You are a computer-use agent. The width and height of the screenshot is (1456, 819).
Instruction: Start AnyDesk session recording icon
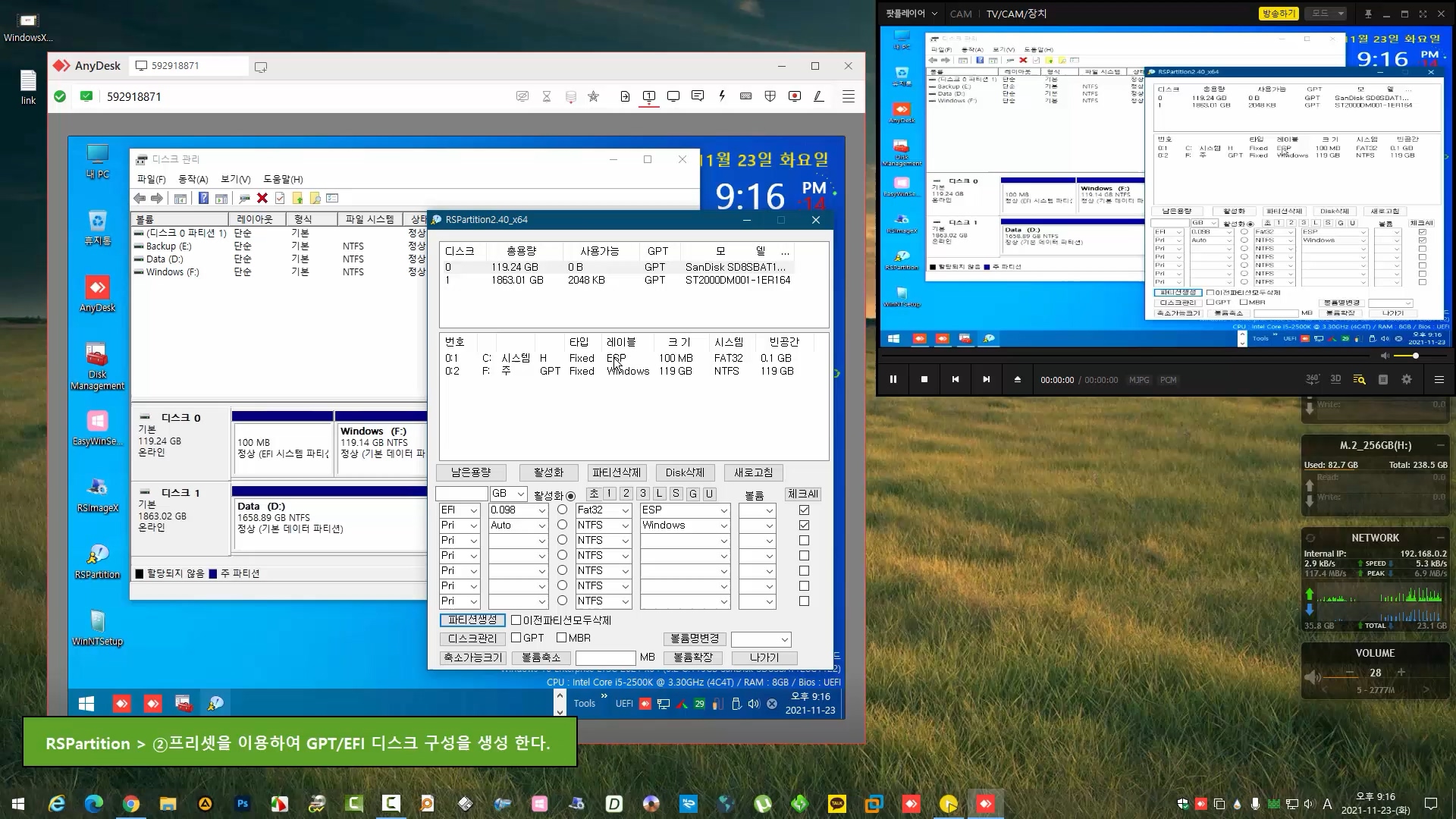pos(795,96)
